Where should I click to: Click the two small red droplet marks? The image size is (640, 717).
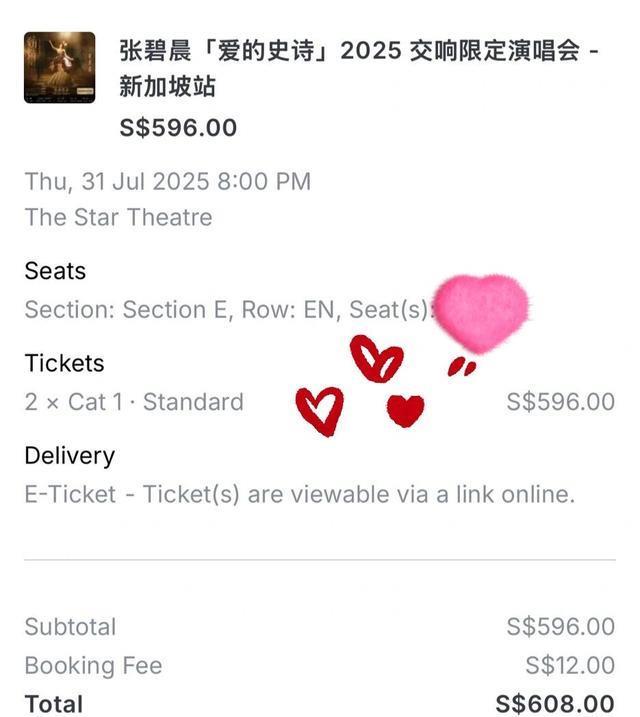click(x=462, y=367)
